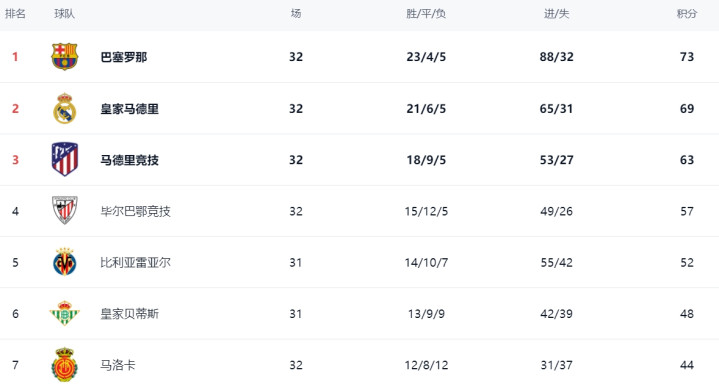Open the Villarreal yellow club logo
Viewport: 719px width, 390px height.
point(65,262)
